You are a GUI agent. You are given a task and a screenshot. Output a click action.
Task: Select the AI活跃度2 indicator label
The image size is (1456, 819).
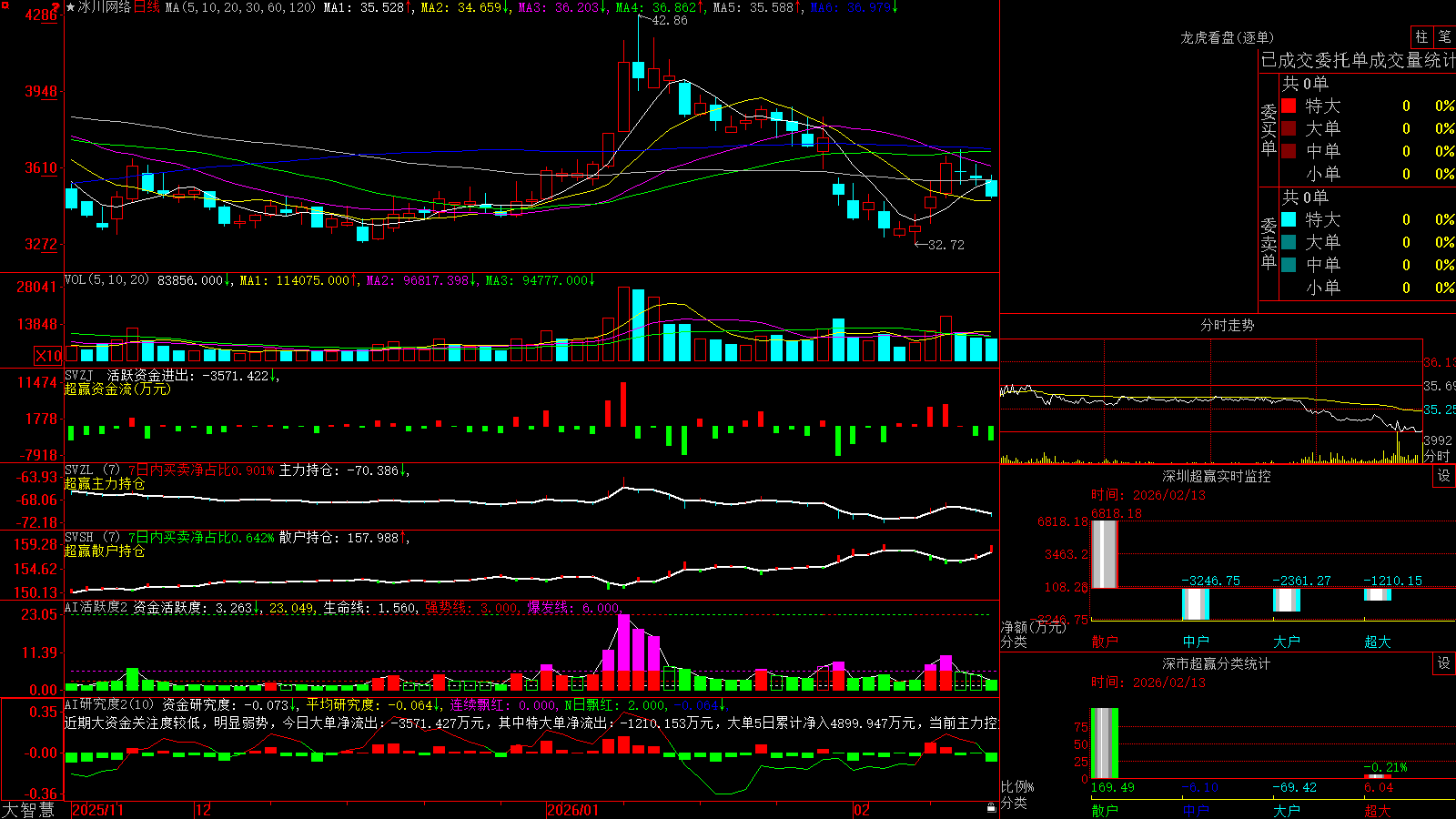[x=96, y=608]
